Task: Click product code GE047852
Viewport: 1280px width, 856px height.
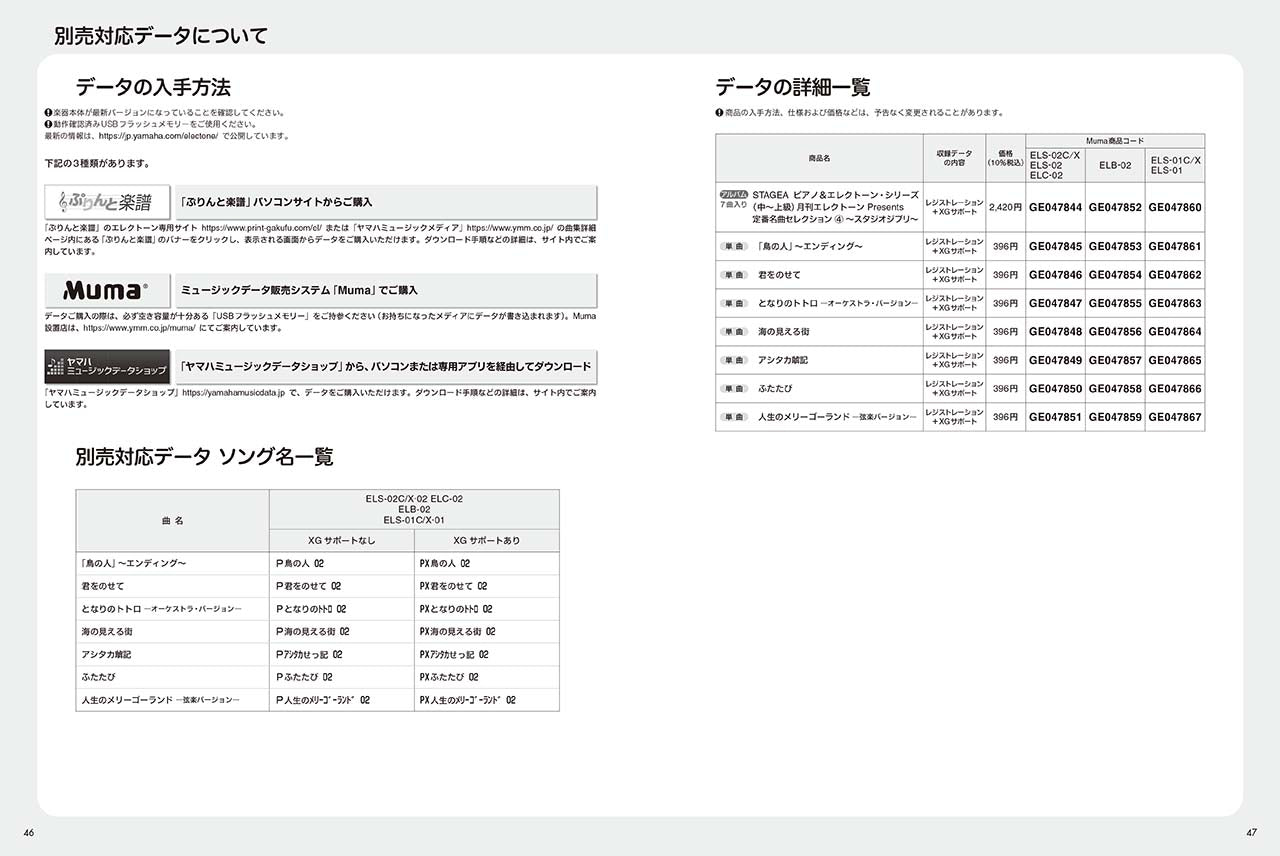Action: (x=1115, y=208)
